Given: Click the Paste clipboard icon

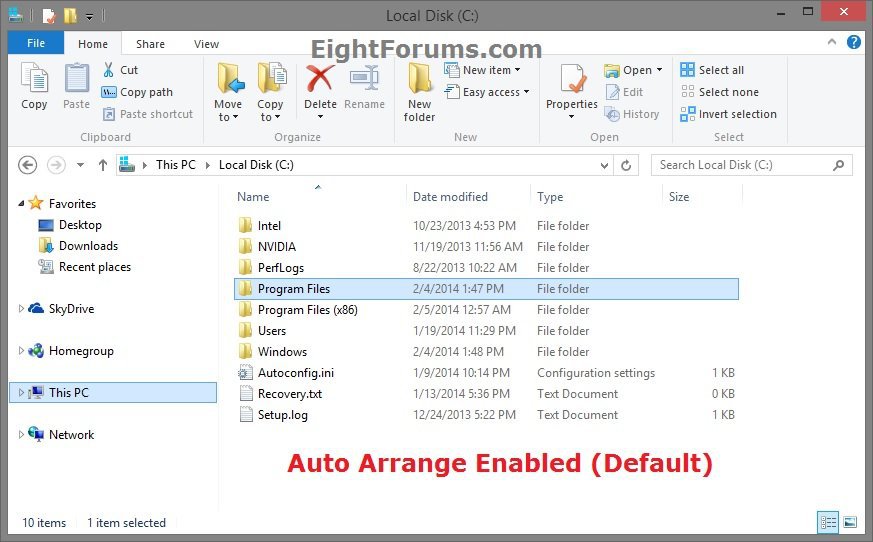Looking at the screenshot, I should (x=76, y=78).
